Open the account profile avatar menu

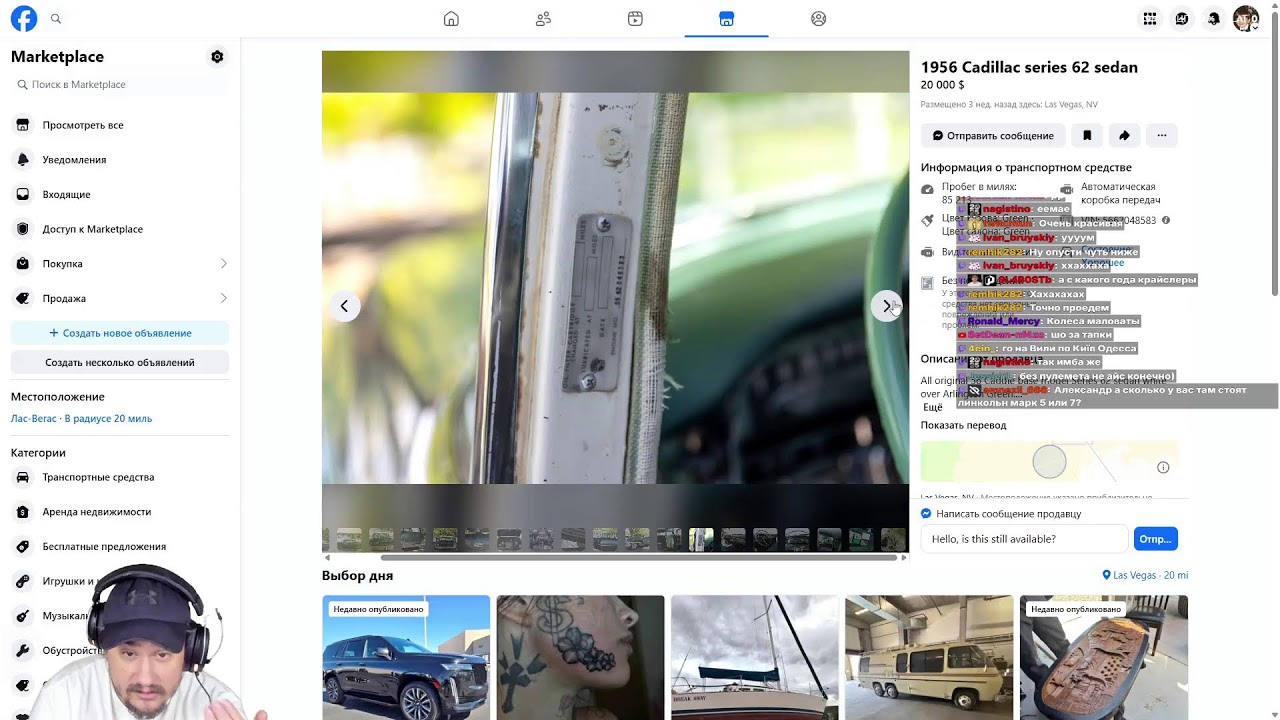pos(1246,19)
